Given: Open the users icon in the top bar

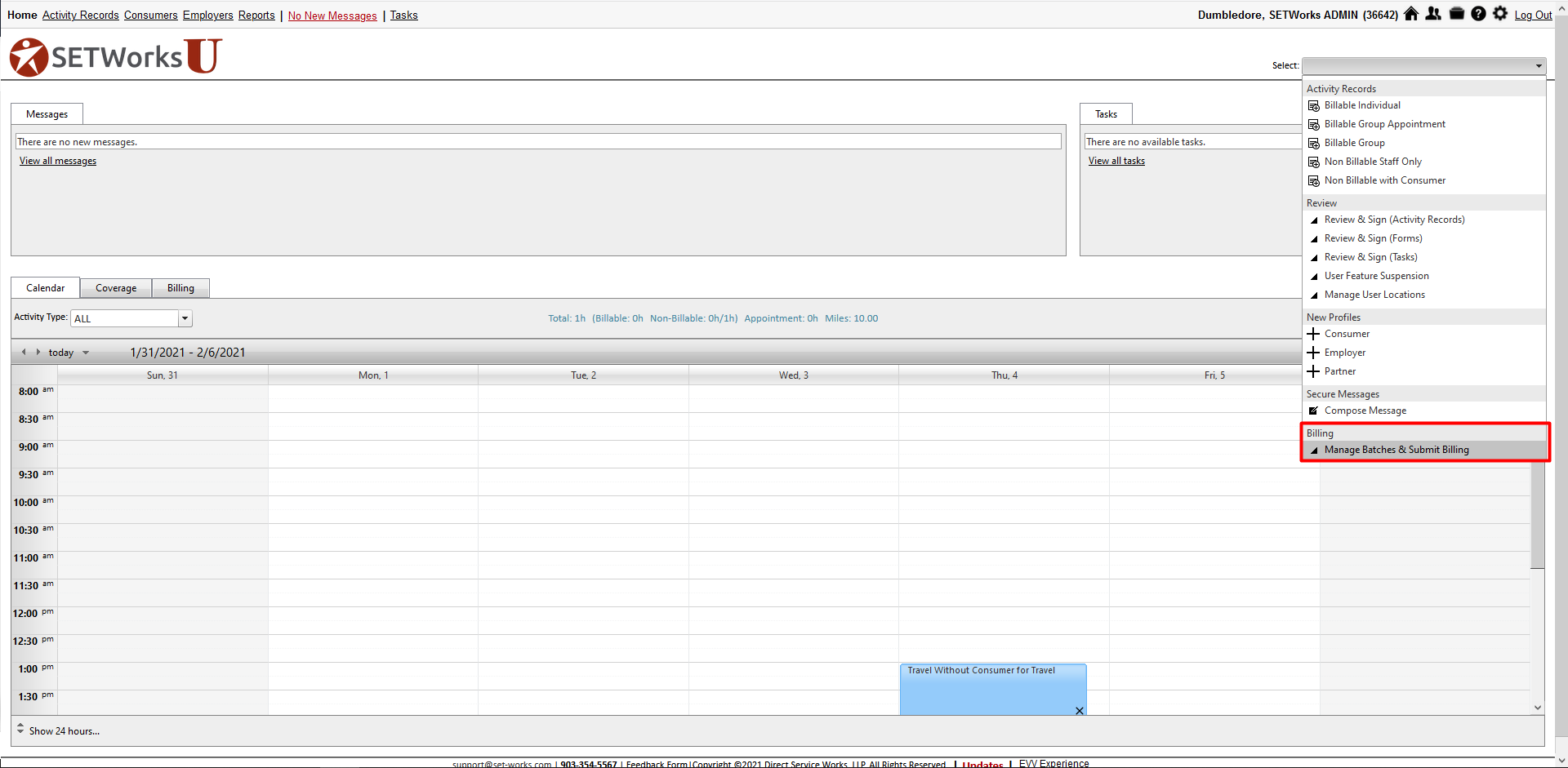Looking at the screenshot, I should (x=1433, y=14).
